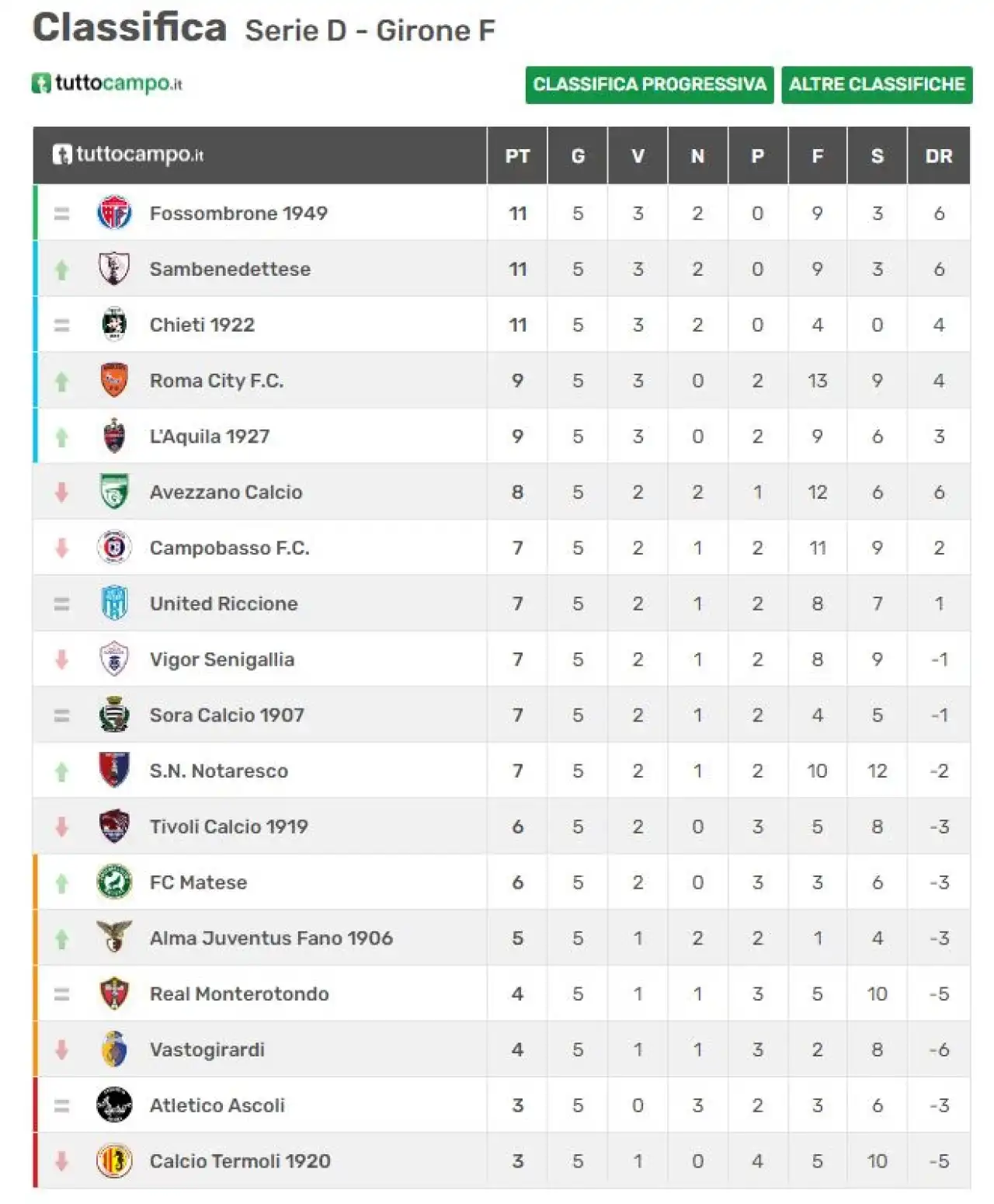Click the FC Matese round green logo
This screenshot has height=1204, width=994.
(x=114, y=882)
